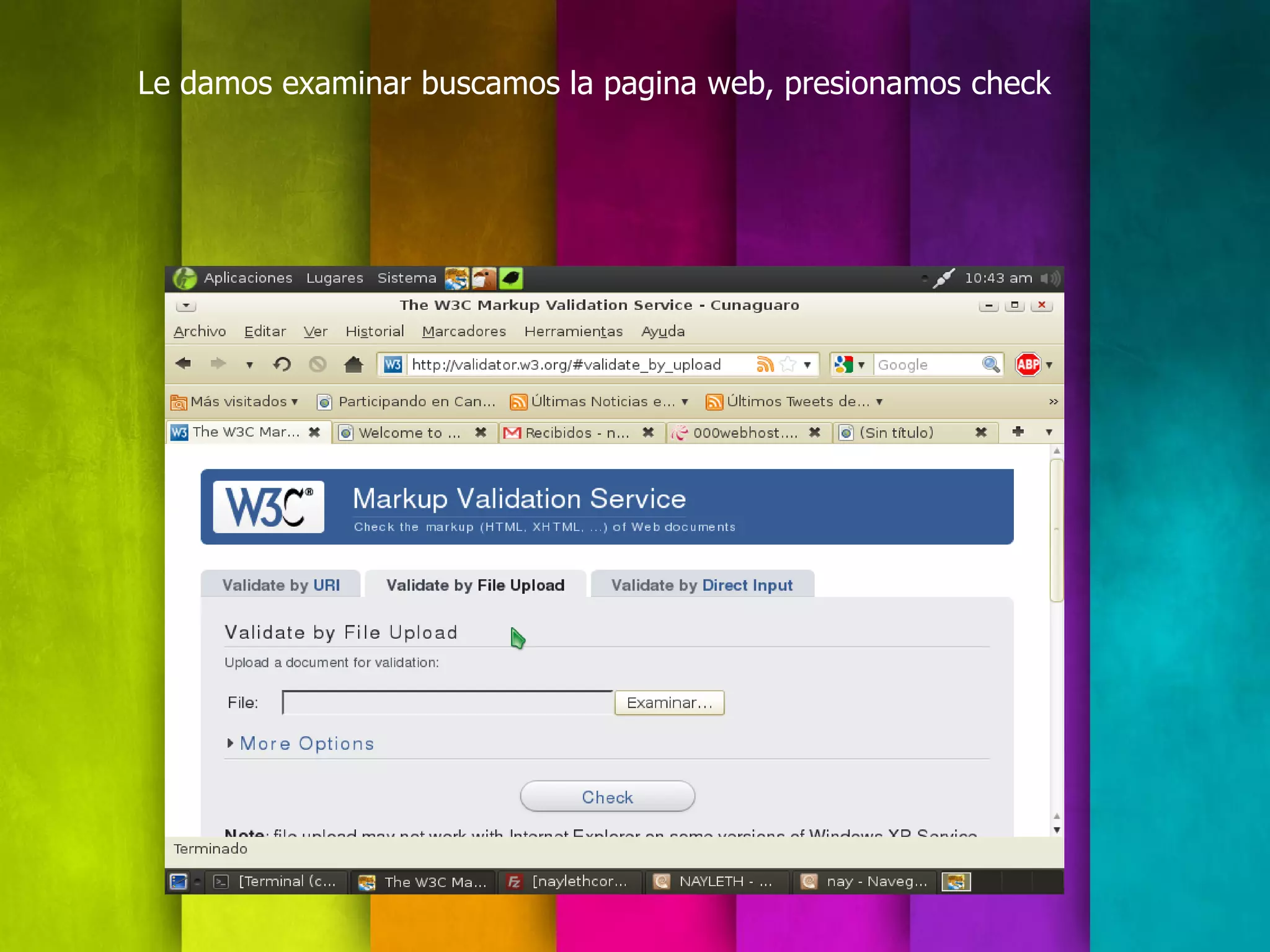Open the search engine selector dropdown
The image size is (1270, 952).
pyautogui.click(x=861, y=365)
